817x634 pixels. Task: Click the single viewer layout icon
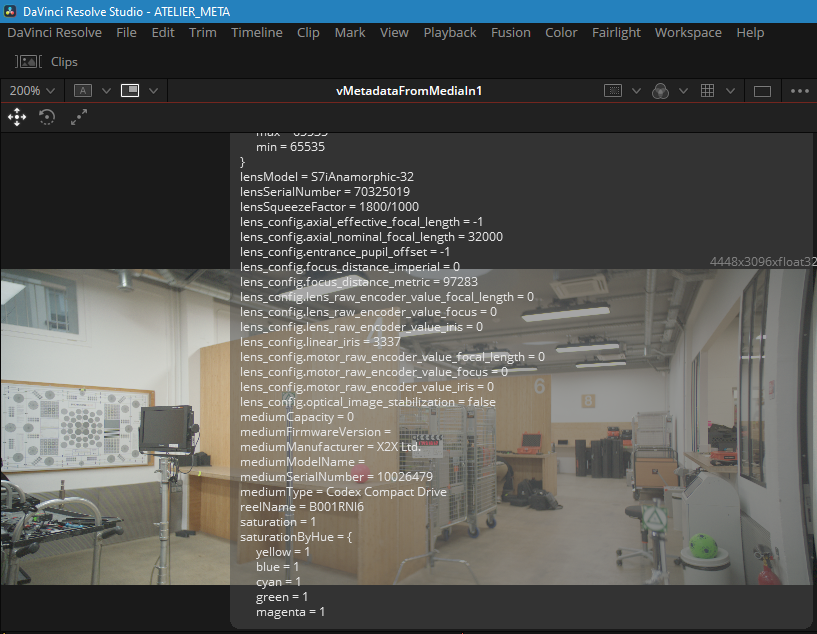point(762,90)
